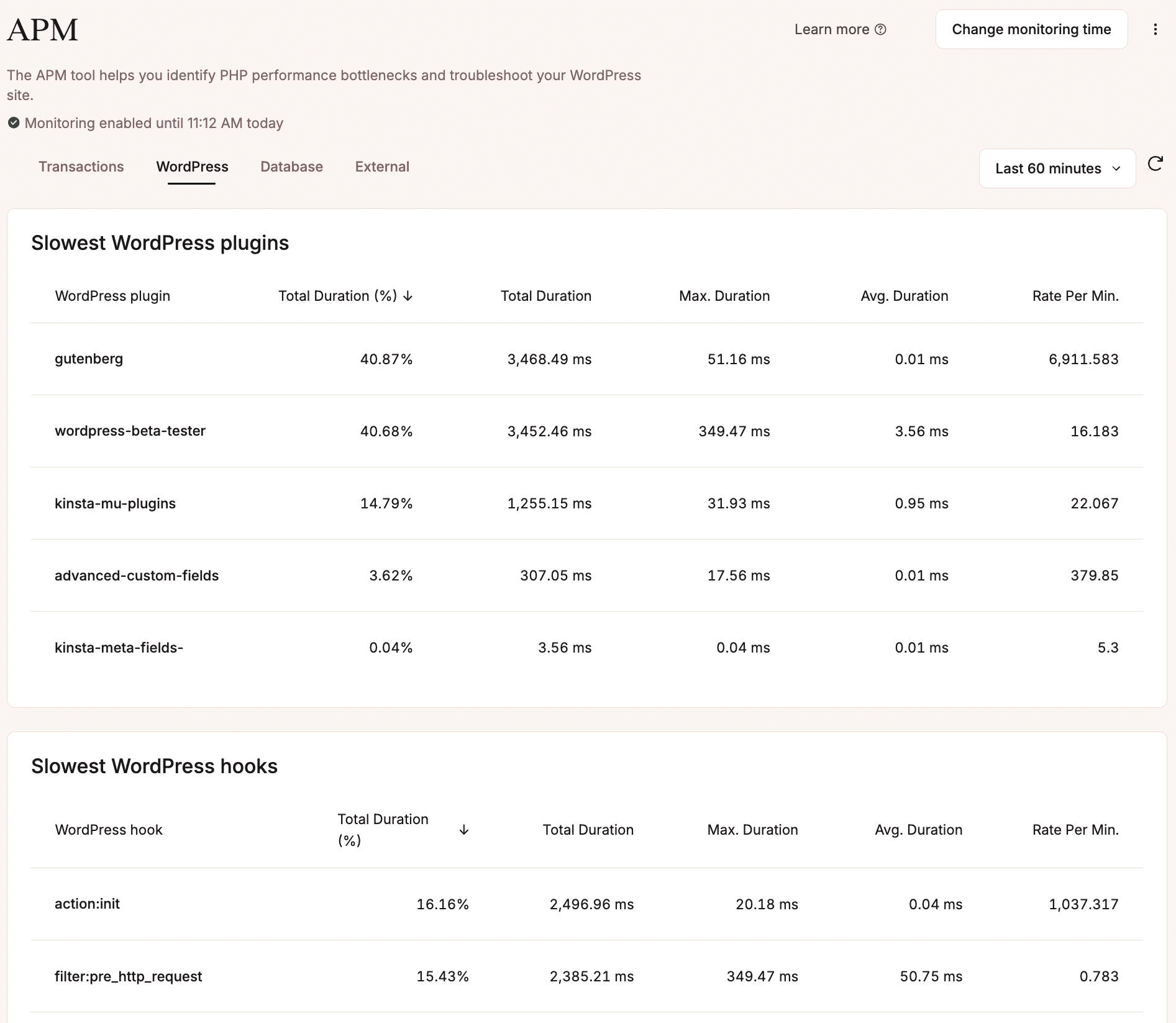Viewport: 1176px width, 1023px height.
Task: Select the WordPress tab
Action: [x=191, y=167]
